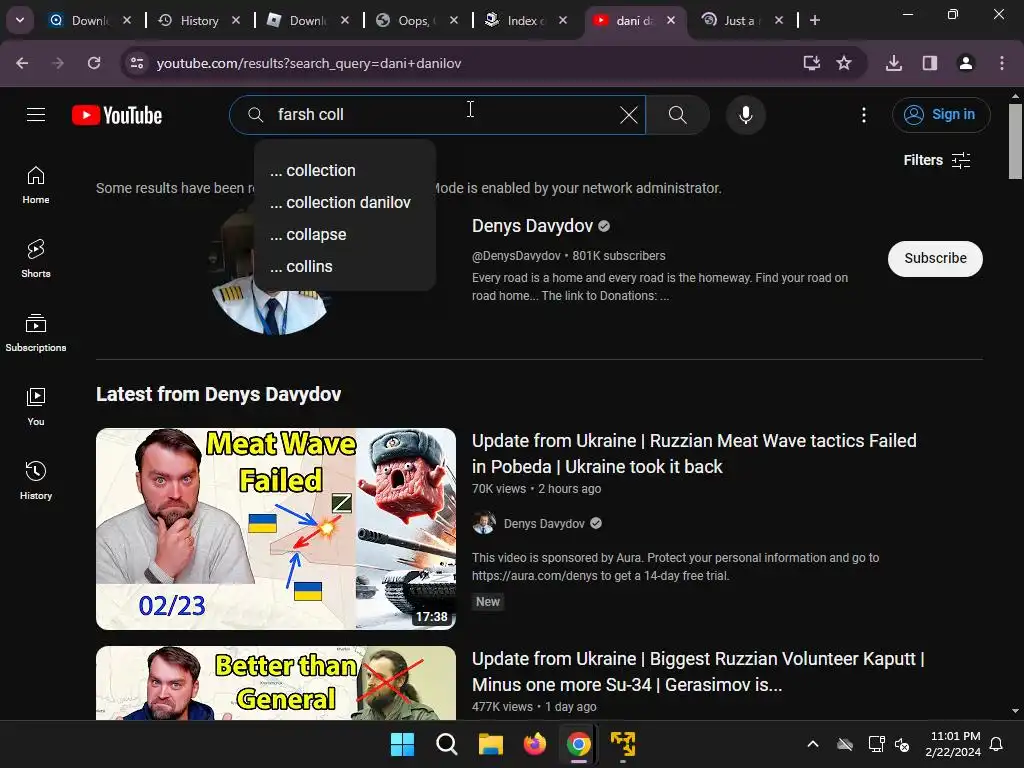Screen dimensions: 1024x768
Task: Open File Explorer from taskbar
Action: [x=490, y=744]
